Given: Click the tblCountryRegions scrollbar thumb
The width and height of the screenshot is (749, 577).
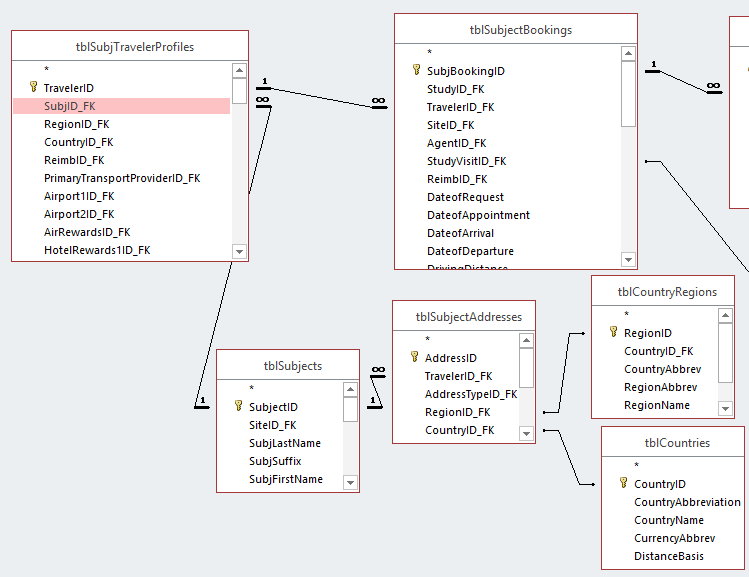Looking at the screenshot, I should (726, 353).
